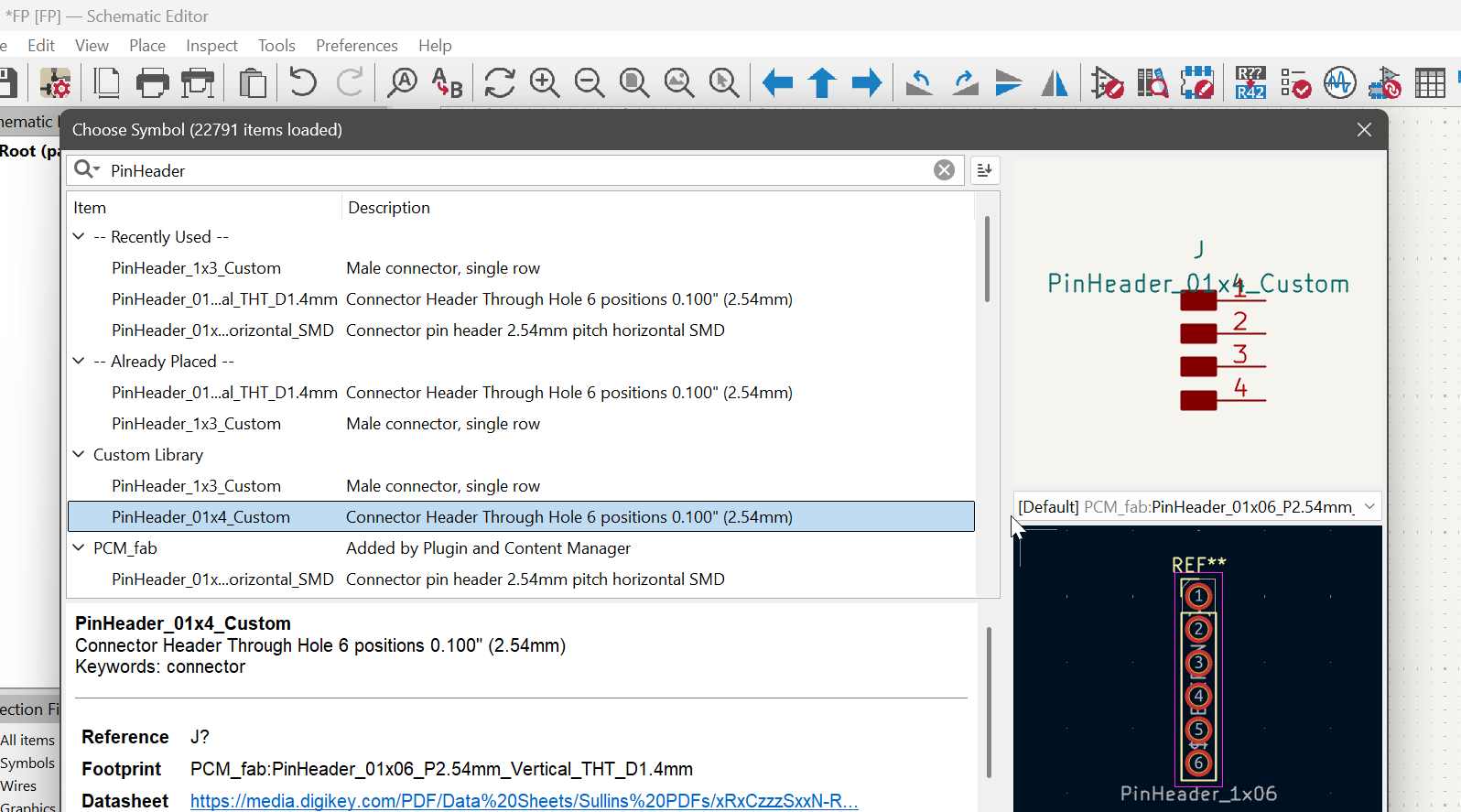The image size is (1461, 812).
Task: Zoom to fit objects
Action: (x=679, y=83)
